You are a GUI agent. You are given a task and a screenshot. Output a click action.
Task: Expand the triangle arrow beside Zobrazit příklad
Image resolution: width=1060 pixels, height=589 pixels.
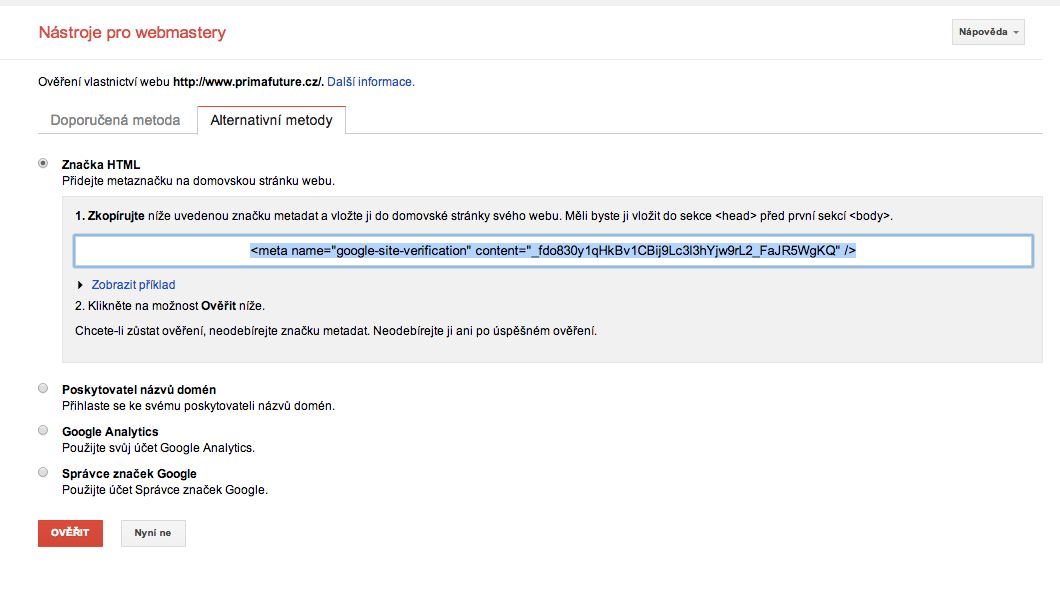point(80,285)
